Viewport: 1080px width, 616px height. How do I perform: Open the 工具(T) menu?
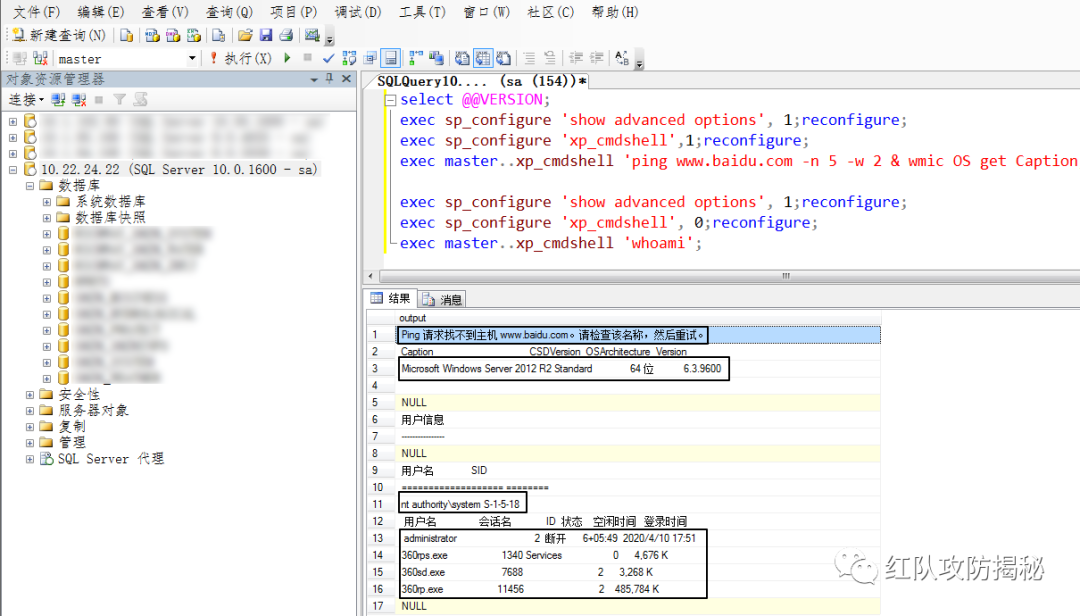pyautogui.click(x=422, y=12)
